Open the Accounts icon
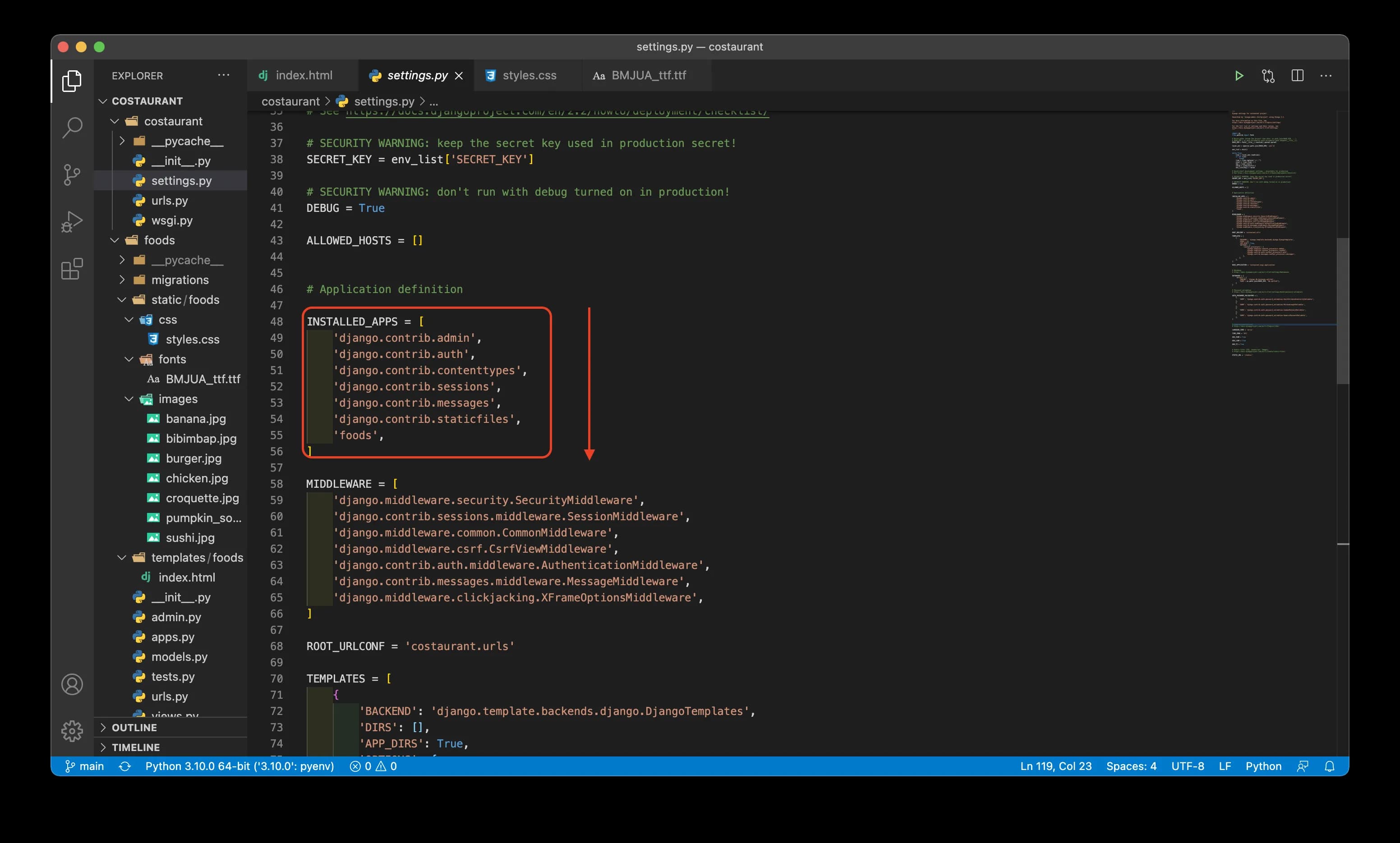This screenshot has height=843, width=1400. point(72,684)
